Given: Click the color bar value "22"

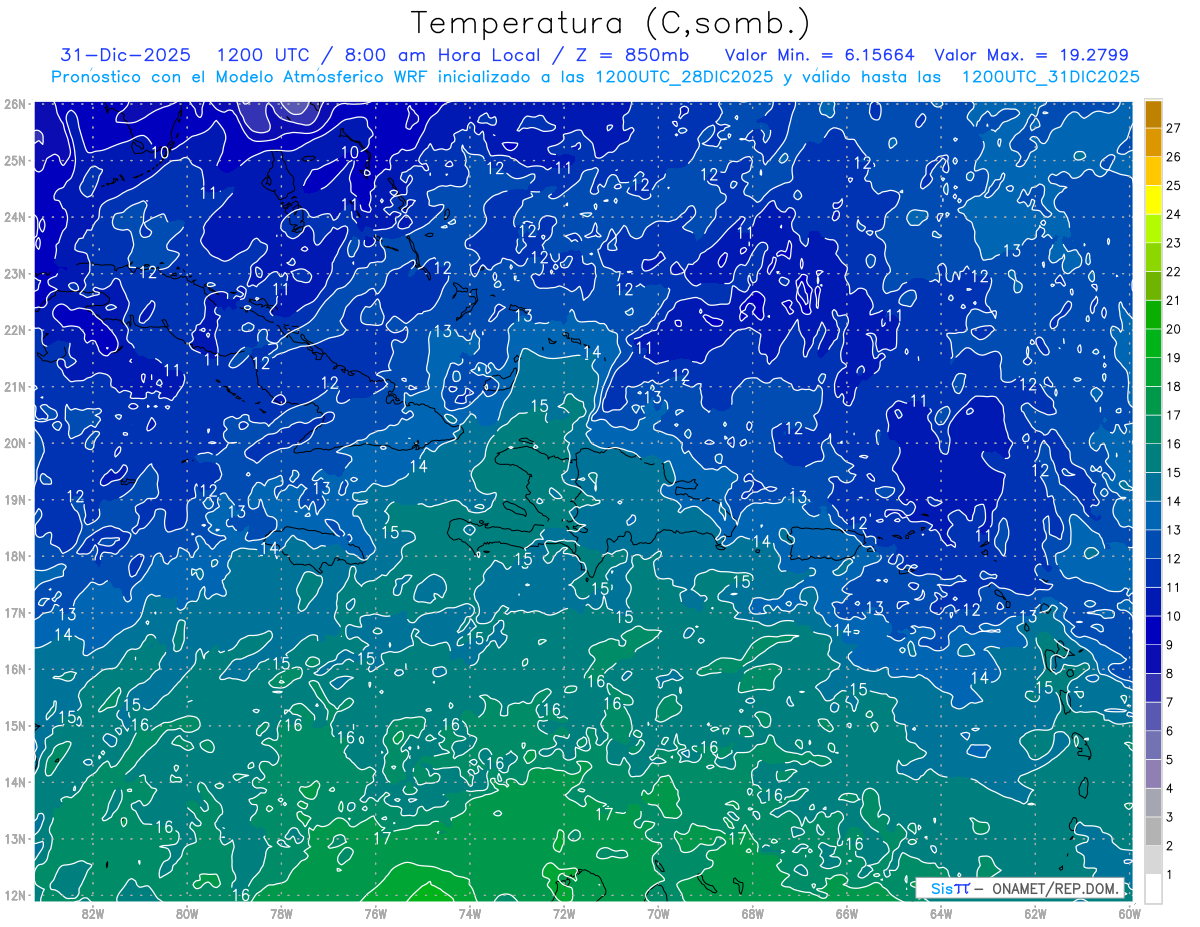Looking at the screenshot, I should click(1174, 272).
